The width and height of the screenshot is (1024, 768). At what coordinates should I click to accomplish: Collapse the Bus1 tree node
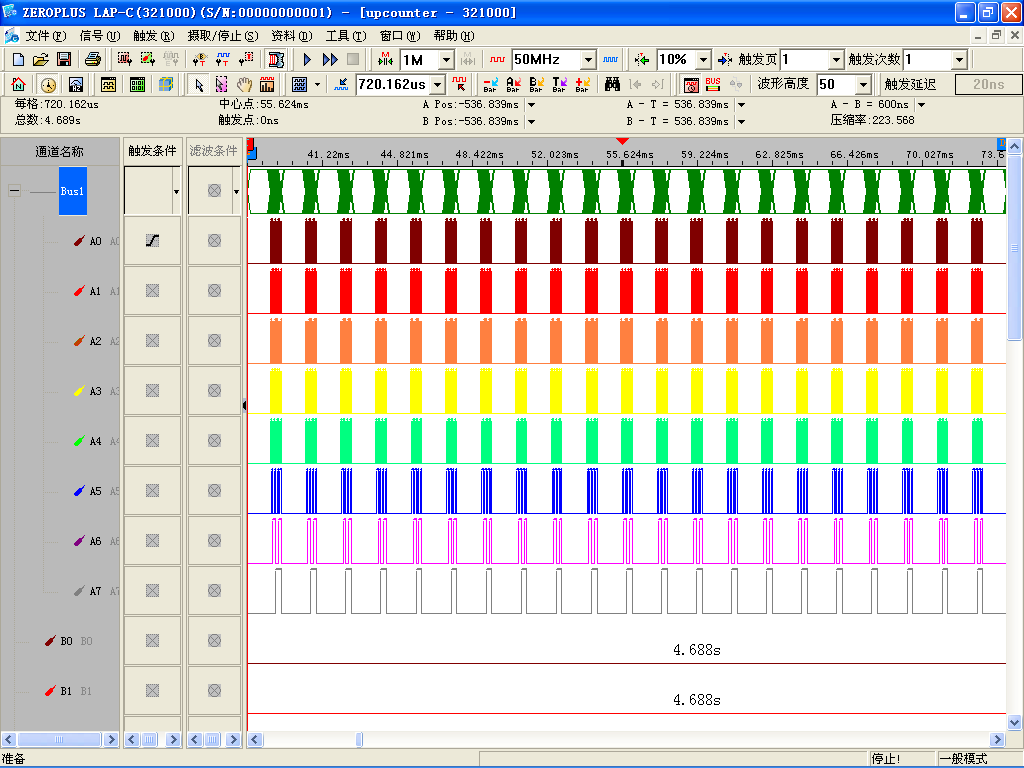coord(14,191)
